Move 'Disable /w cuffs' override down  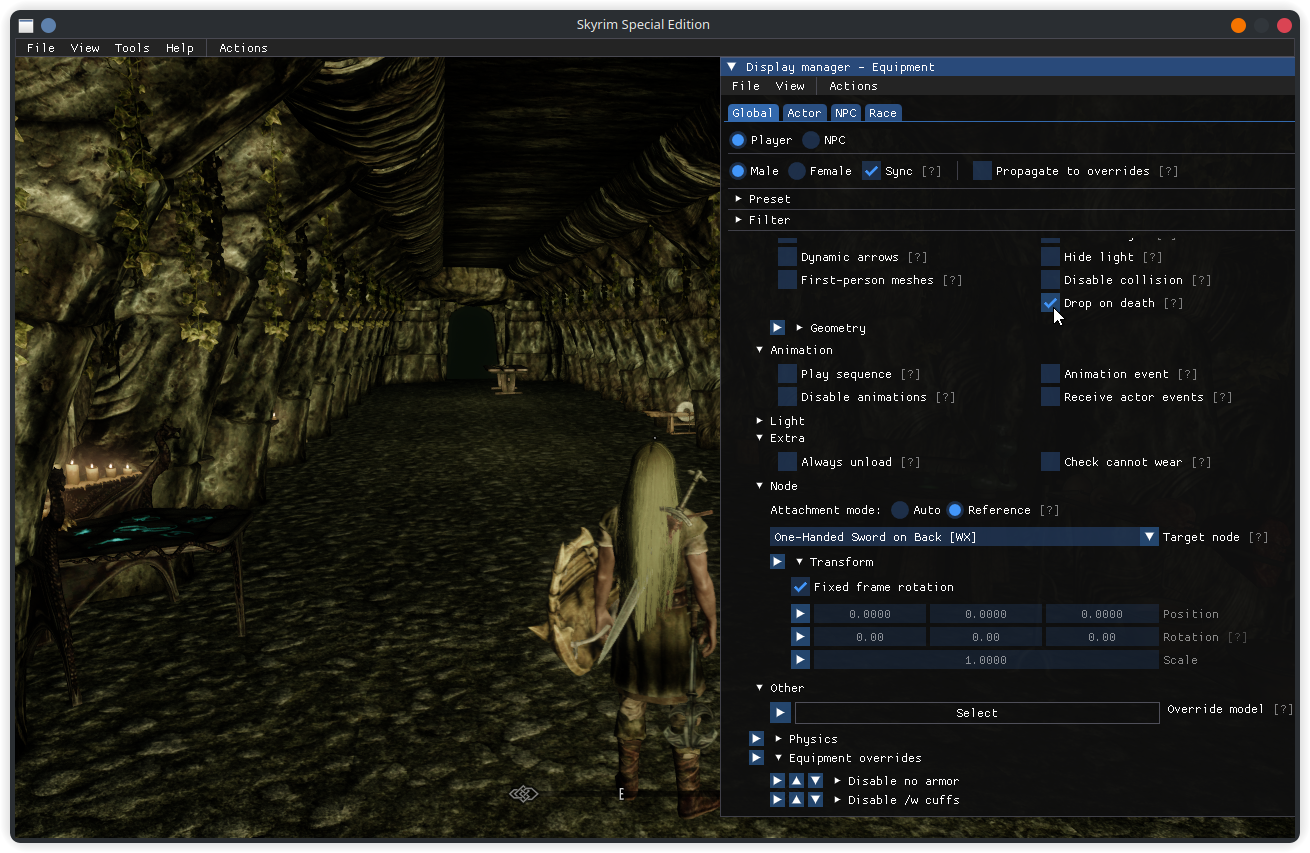pyautogui.click(x=815, y=800)
